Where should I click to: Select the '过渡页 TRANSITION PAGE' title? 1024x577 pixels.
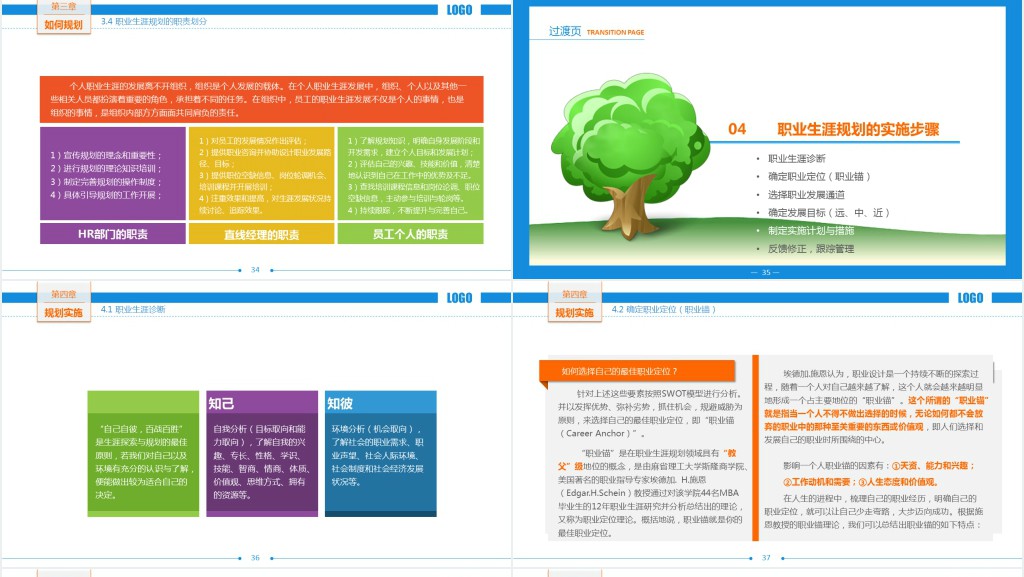point(596,32)
